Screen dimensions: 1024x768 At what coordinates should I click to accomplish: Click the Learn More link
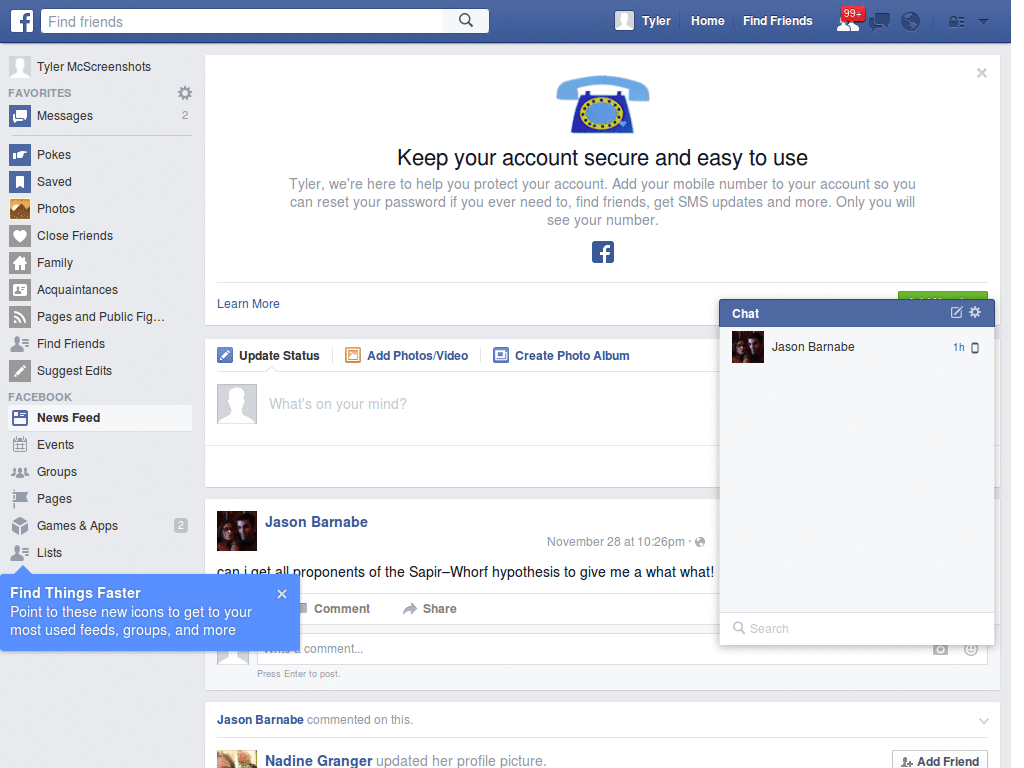point(248,304)
